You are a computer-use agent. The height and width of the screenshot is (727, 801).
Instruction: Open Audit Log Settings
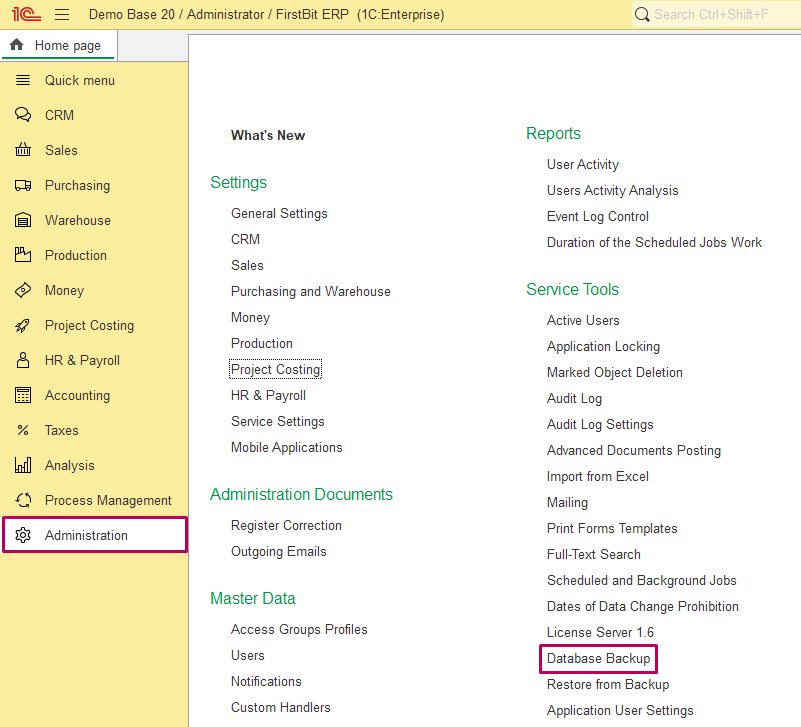tap(600, 425)
